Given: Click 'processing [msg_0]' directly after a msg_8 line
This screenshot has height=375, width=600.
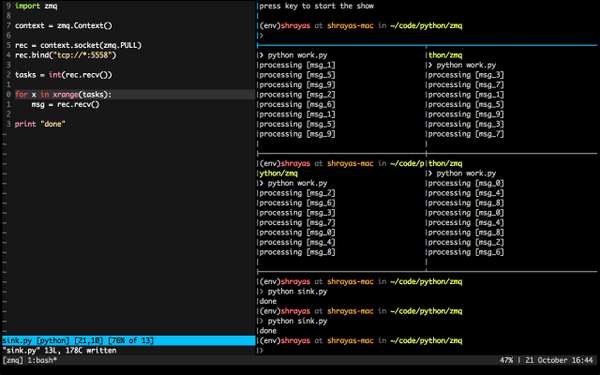Looking at the screenshot, I should (x=466, y=213).
